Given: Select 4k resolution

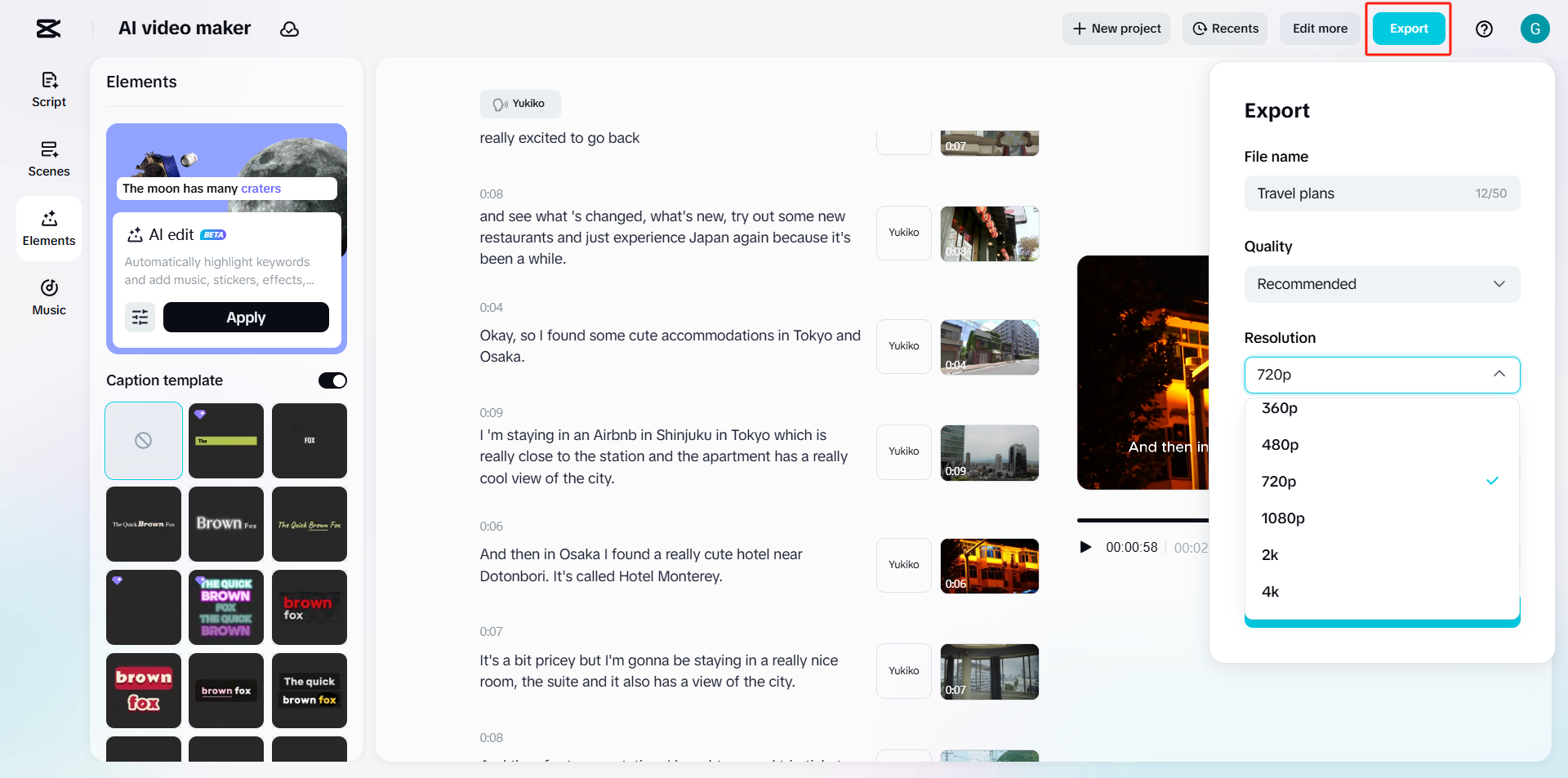Looking at the screenshot, I should (1382, 592).
